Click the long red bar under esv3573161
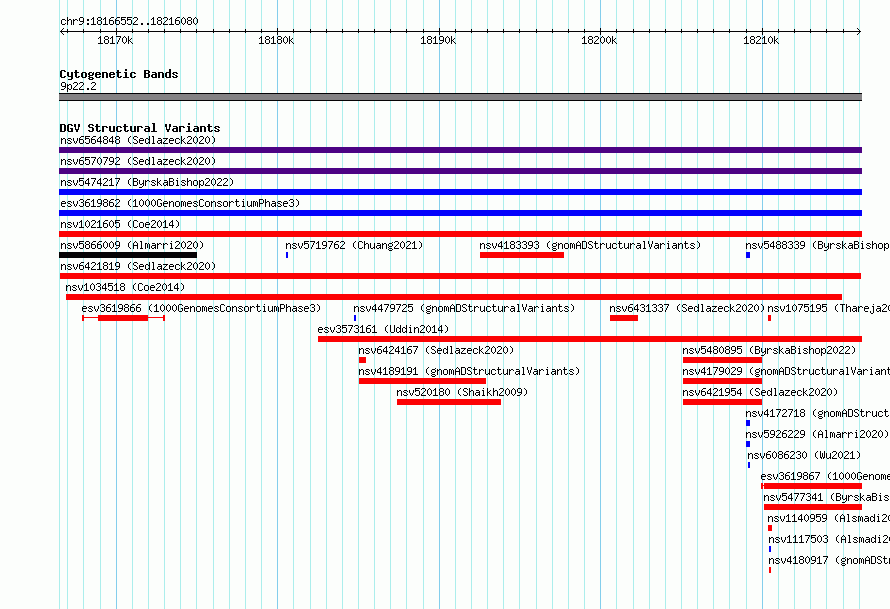 tap(590, 339)
